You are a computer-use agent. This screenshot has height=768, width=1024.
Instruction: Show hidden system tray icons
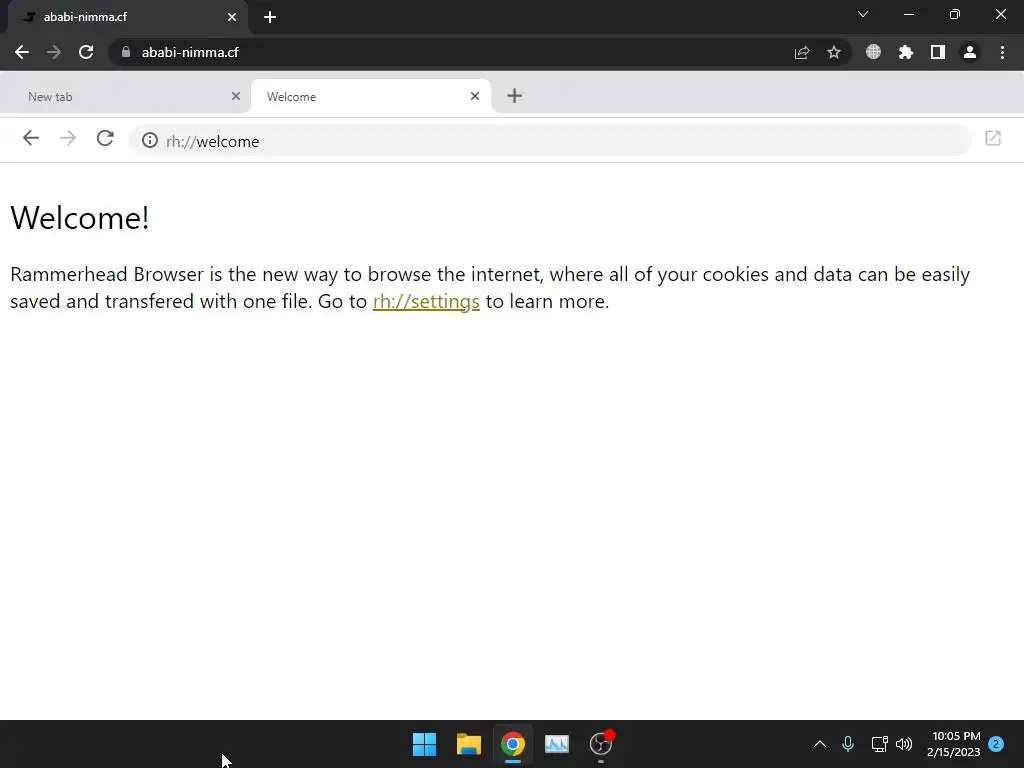point(820,744)
